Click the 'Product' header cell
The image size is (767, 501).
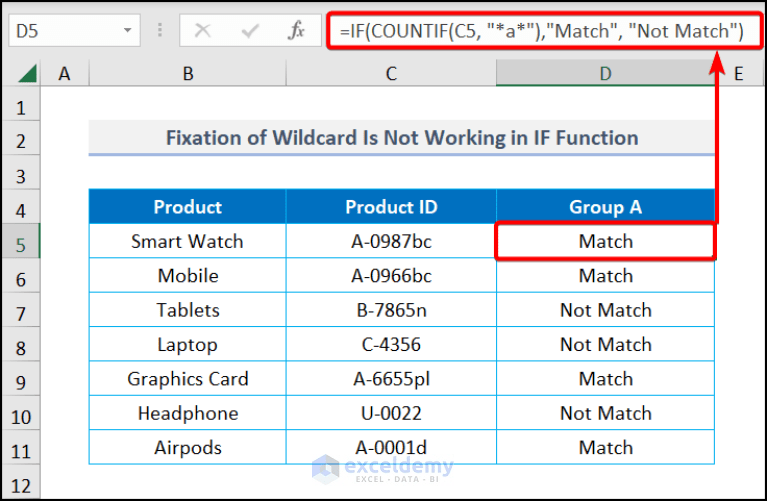[188, 206]
